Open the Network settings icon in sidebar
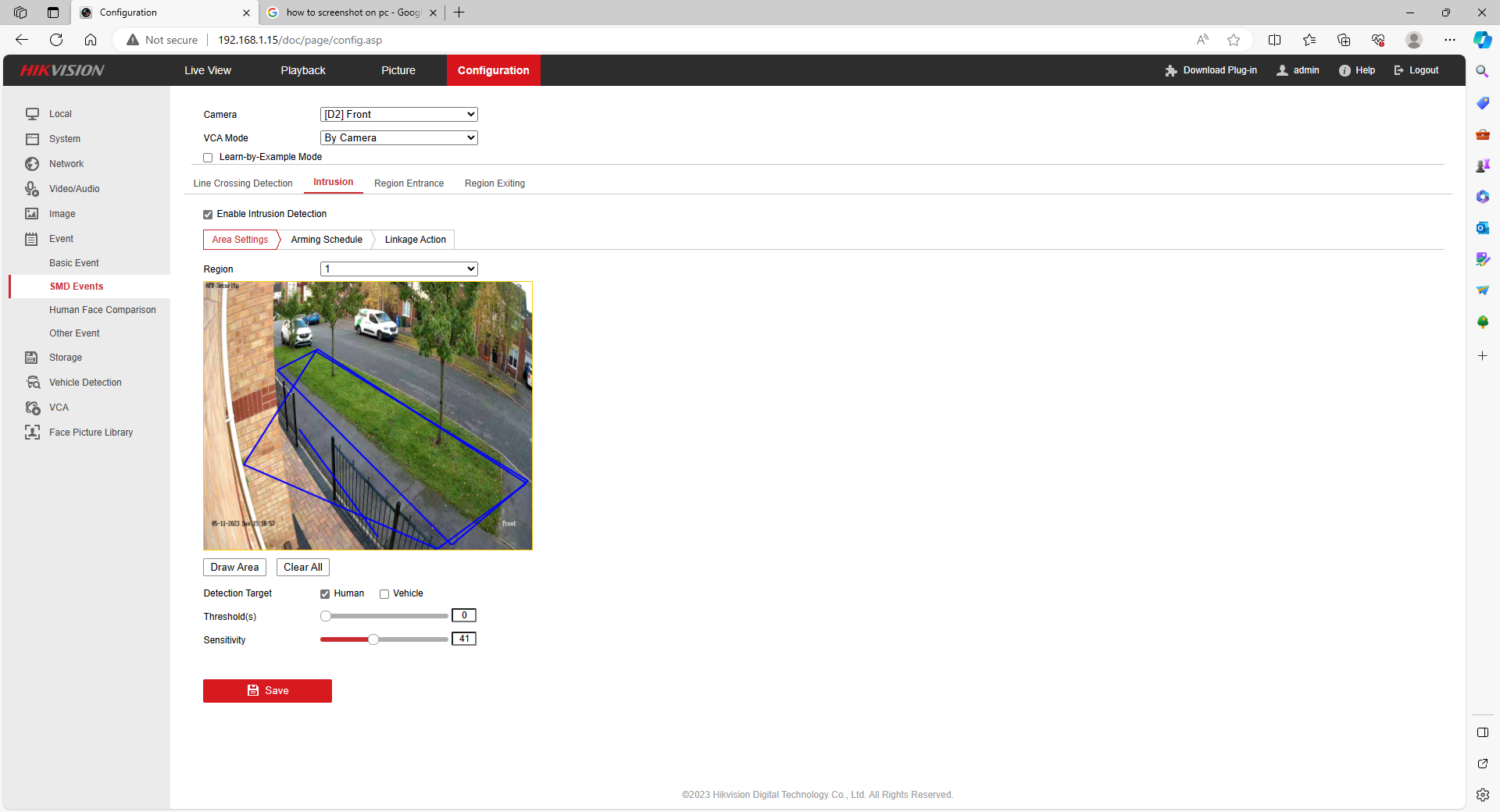 click(32, 164)
